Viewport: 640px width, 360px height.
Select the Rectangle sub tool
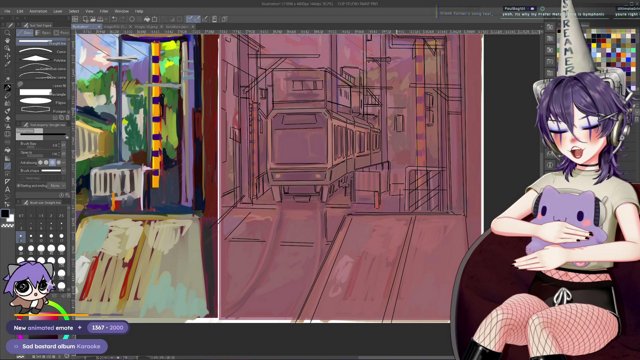(x=42, y=93)
